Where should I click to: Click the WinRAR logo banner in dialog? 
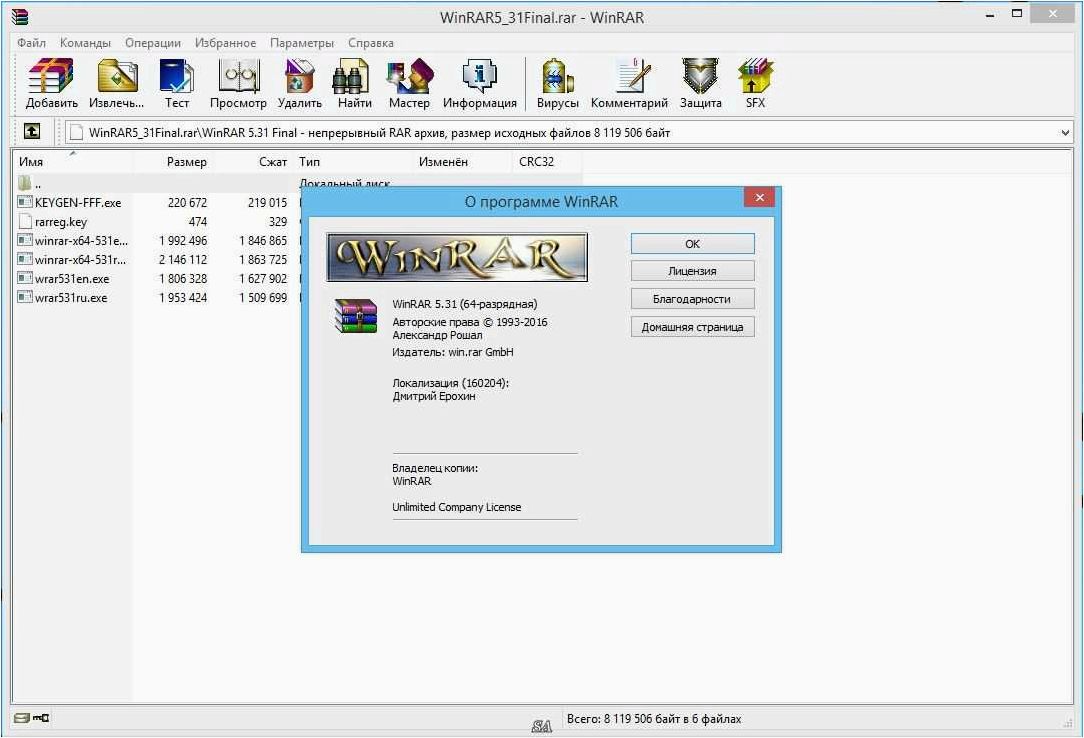tap(457, 257)
